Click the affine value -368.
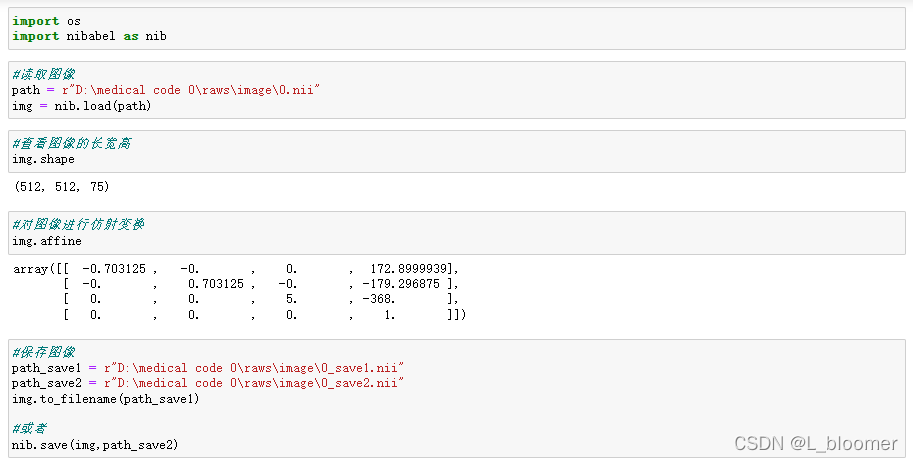 pos(378,299)
